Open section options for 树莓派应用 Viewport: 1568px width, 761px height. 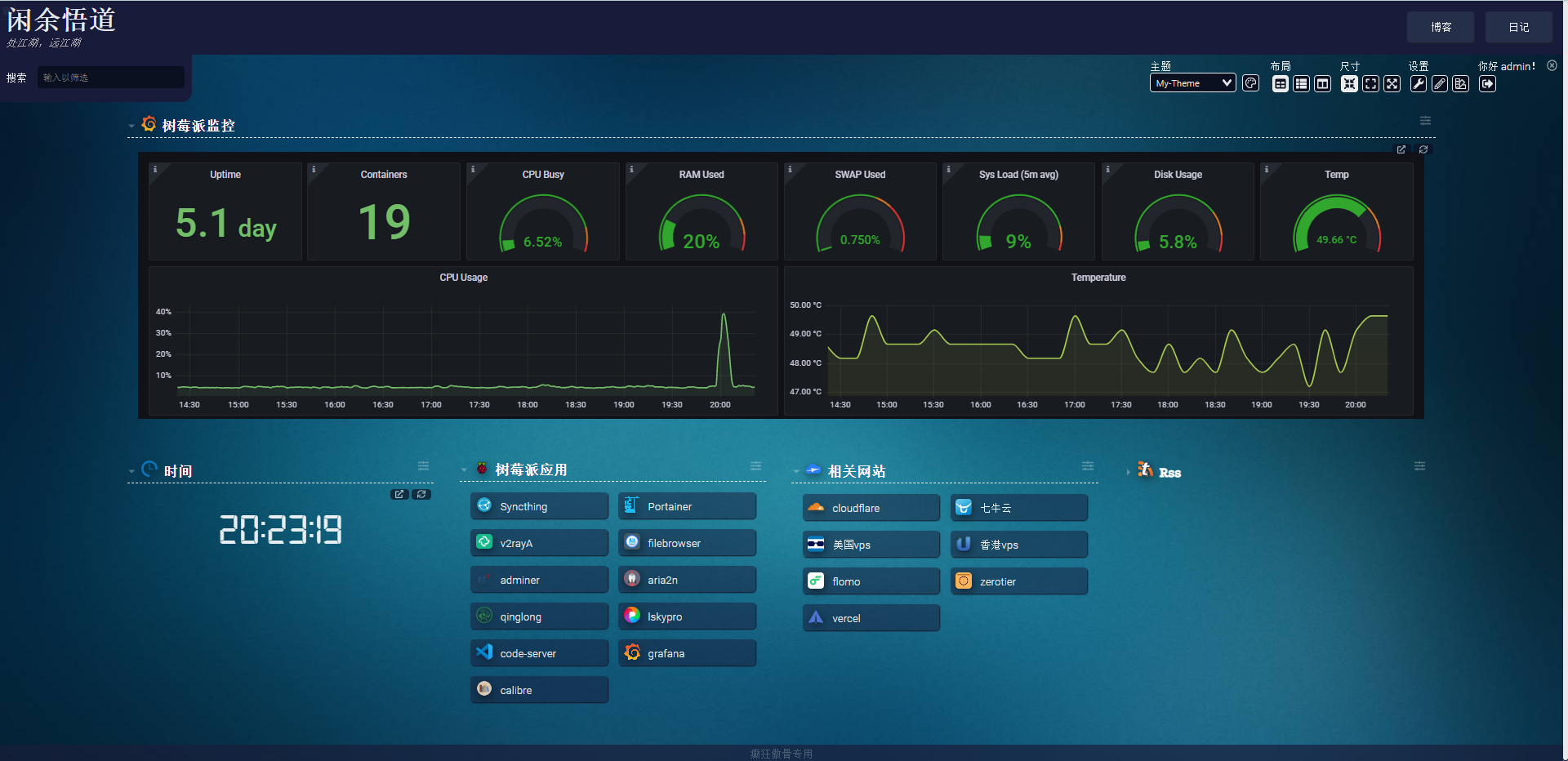[755, 466]
